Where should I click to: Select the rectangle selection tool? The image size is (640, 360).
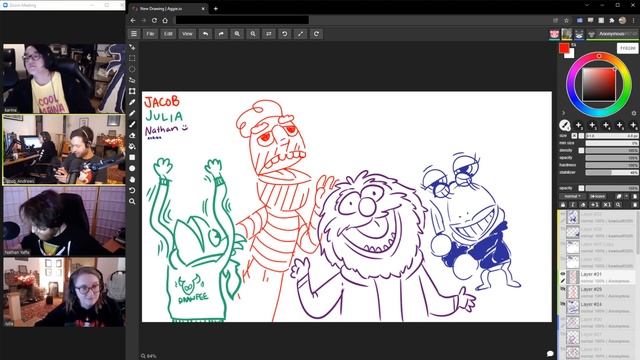click(x=132, y=58)
